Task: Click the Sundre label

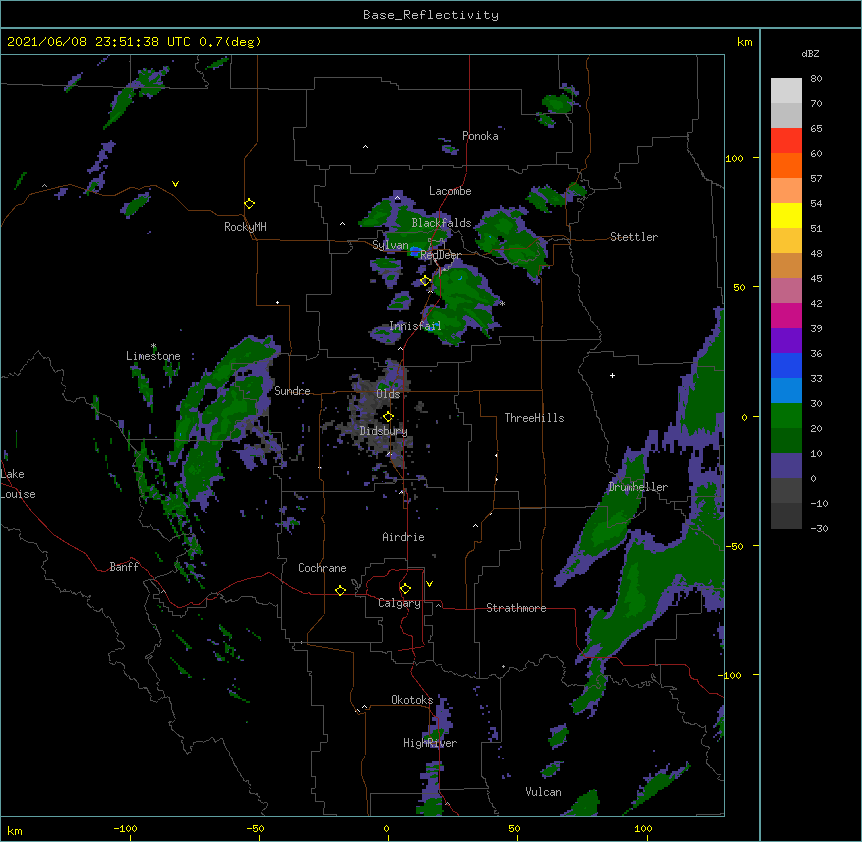Action: [292, 391]
